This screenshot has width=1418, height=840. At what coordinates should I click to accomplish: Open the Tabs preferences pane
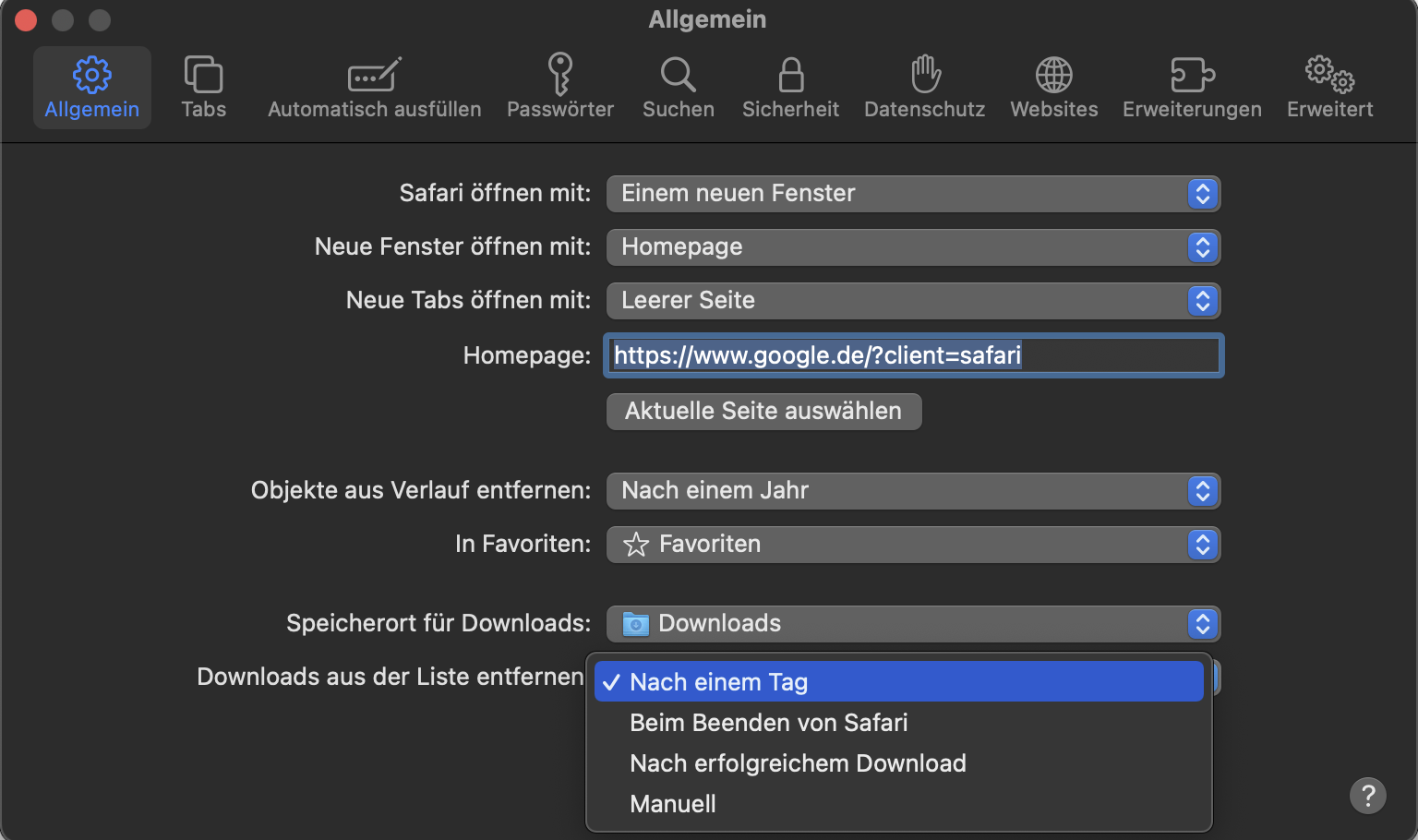[203, 88]
